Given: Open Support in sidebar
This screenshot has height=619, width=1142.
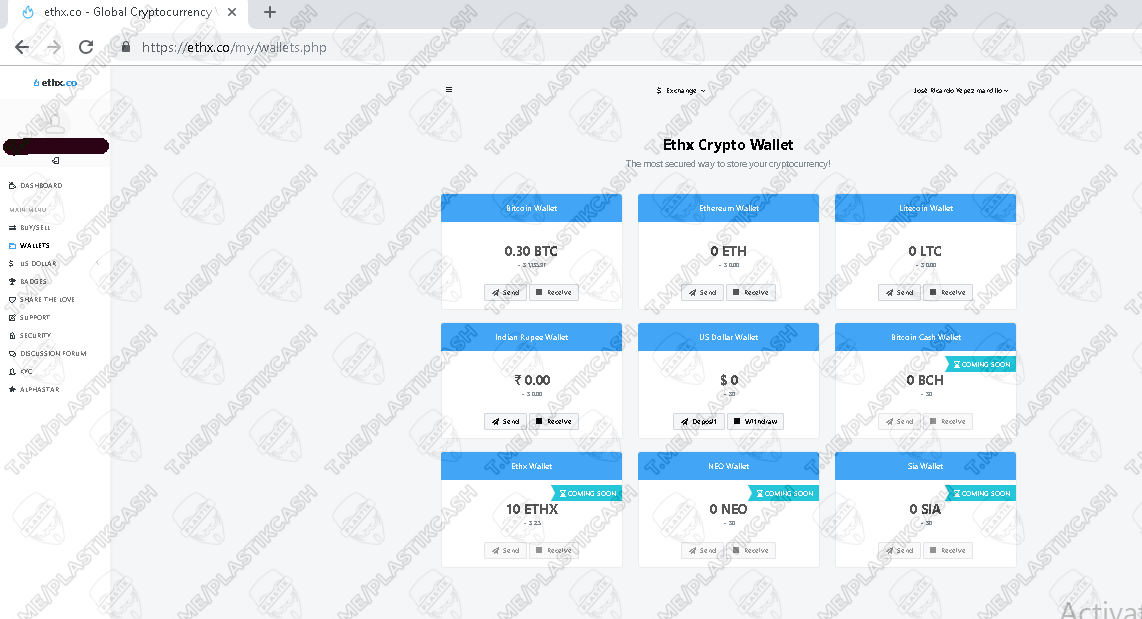Looking at the screenshot, I should click(29, 318).
